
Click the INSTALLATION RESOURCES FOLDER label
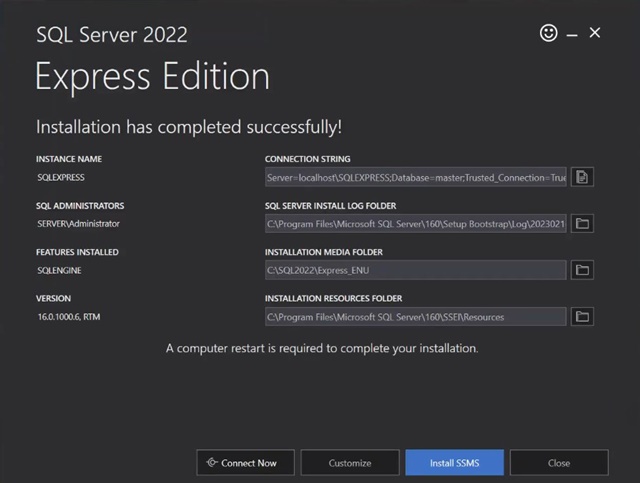pyautogui.click(x=333, y=298)
